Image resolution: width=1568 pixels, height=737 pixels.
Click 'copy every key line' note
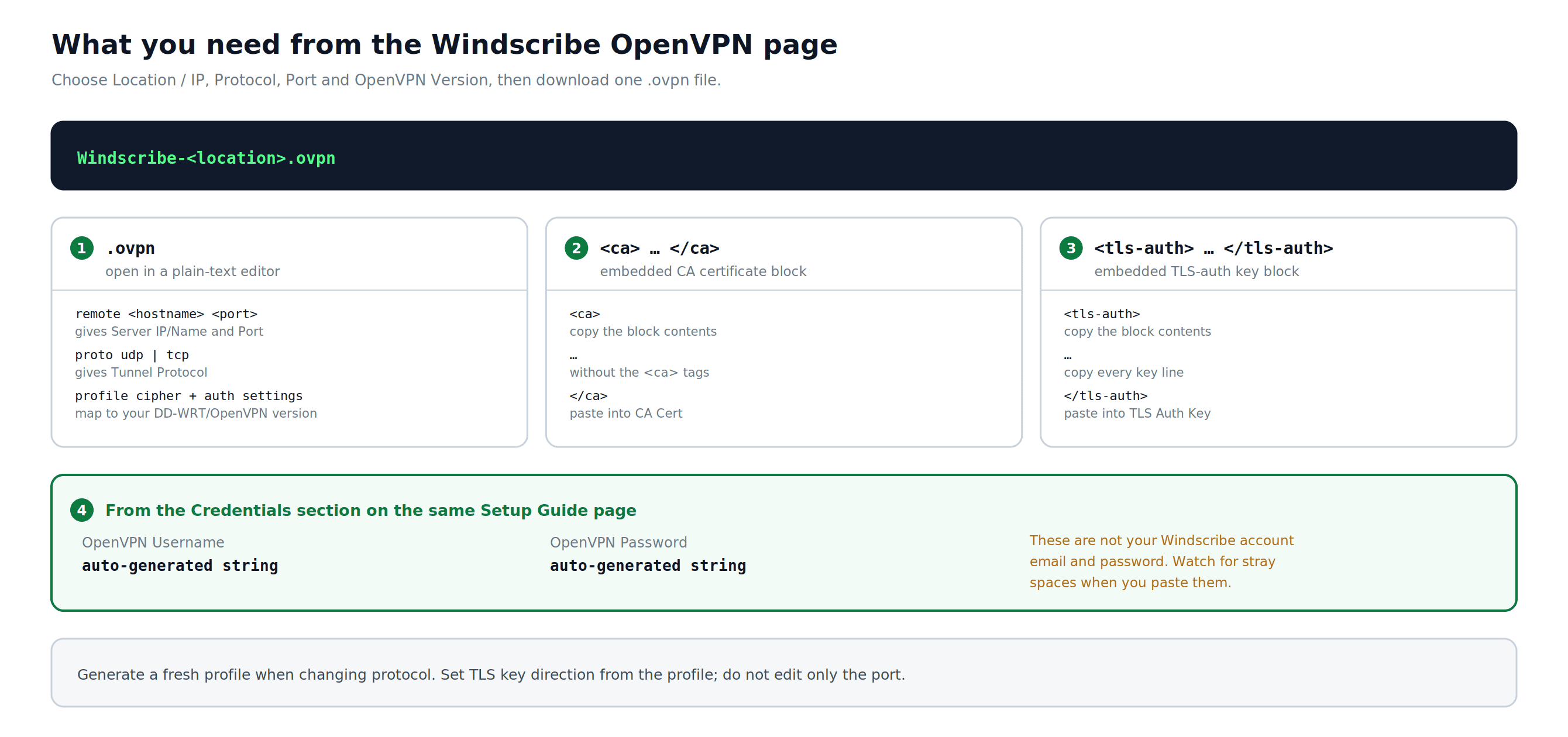point(1123,373)
